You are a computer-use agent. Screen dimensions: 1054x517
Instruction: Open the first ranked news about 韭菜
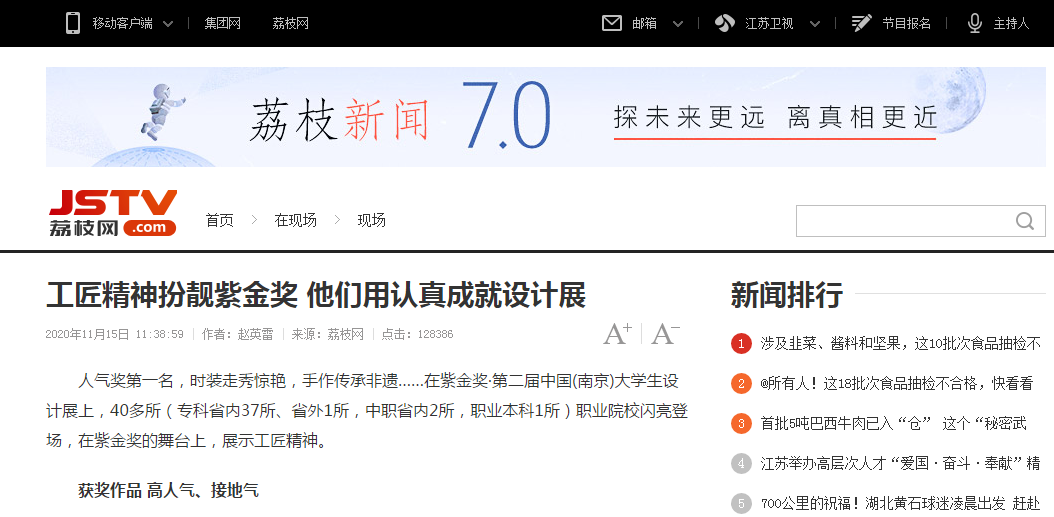[900, 344]
